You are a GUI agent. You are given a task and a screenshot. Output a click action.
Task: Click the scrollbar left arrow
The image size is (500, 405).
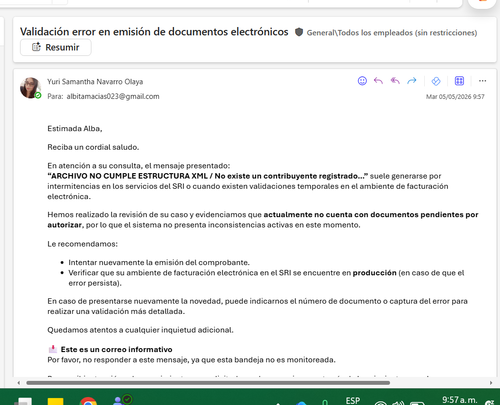[x=19, y=383]
